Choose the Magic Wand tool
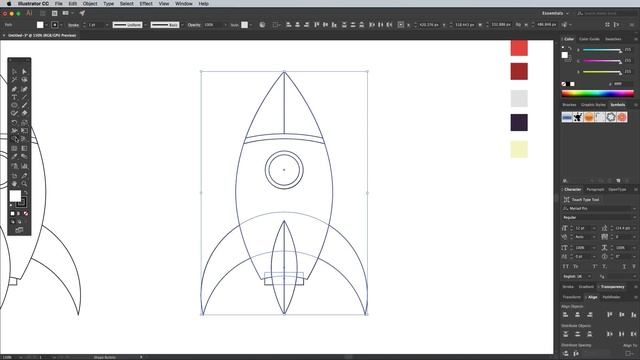 pyautogui.click(x=14, y=80)
